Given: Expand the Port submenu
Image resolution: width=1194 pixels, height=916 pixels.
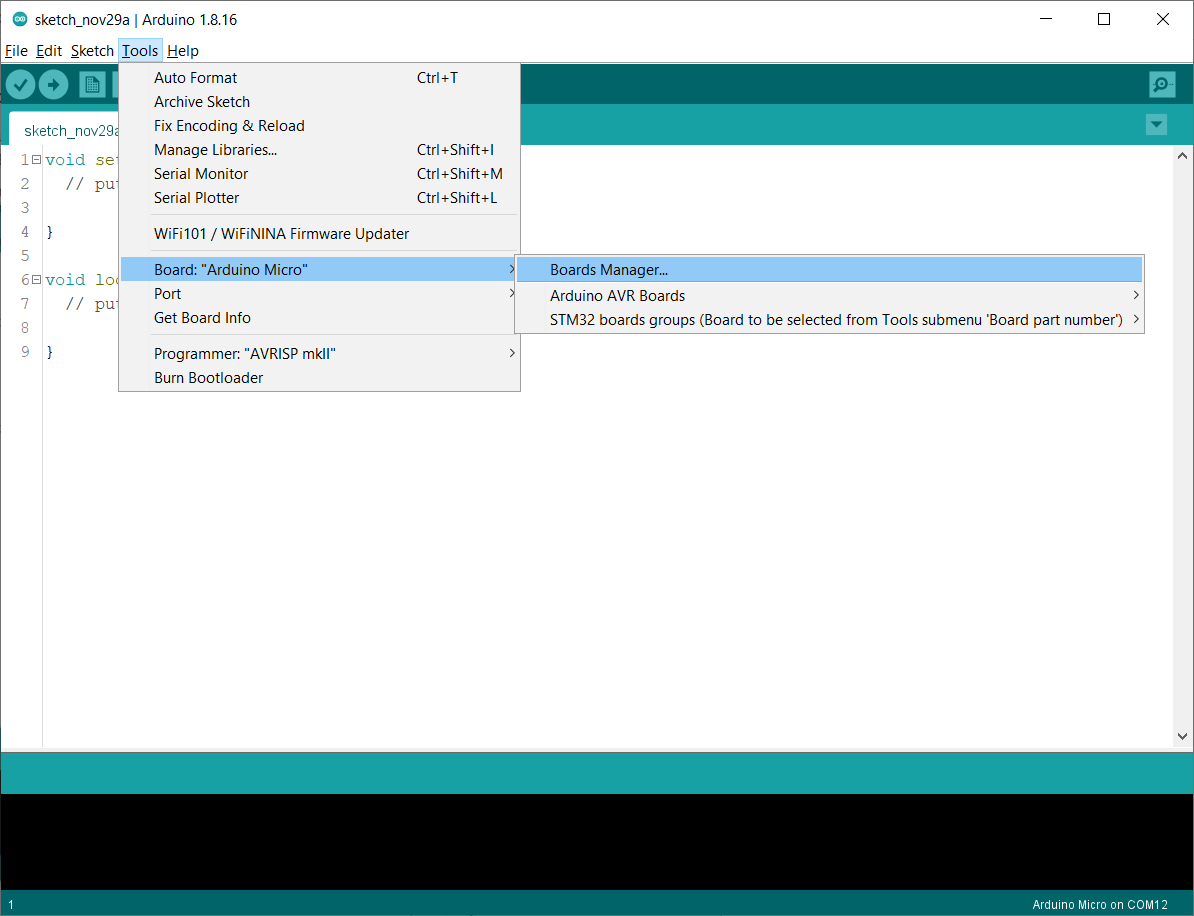Looking at the screenshot, I should (x=319, y=294).
